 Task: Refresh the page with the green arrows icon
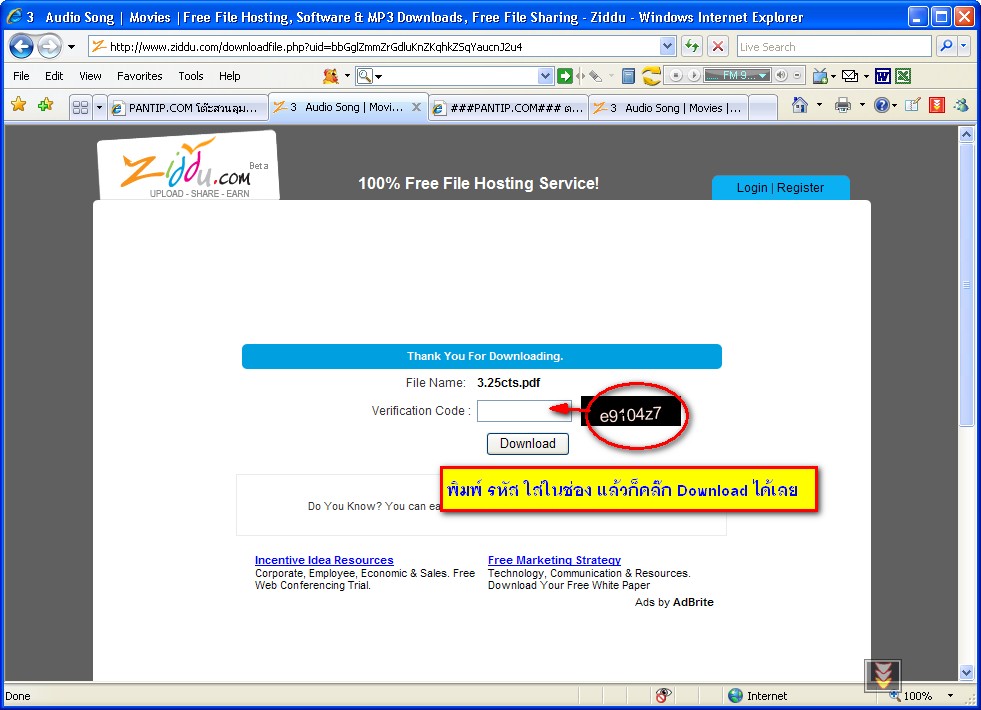pyautogui.click(x=692, y=46)
